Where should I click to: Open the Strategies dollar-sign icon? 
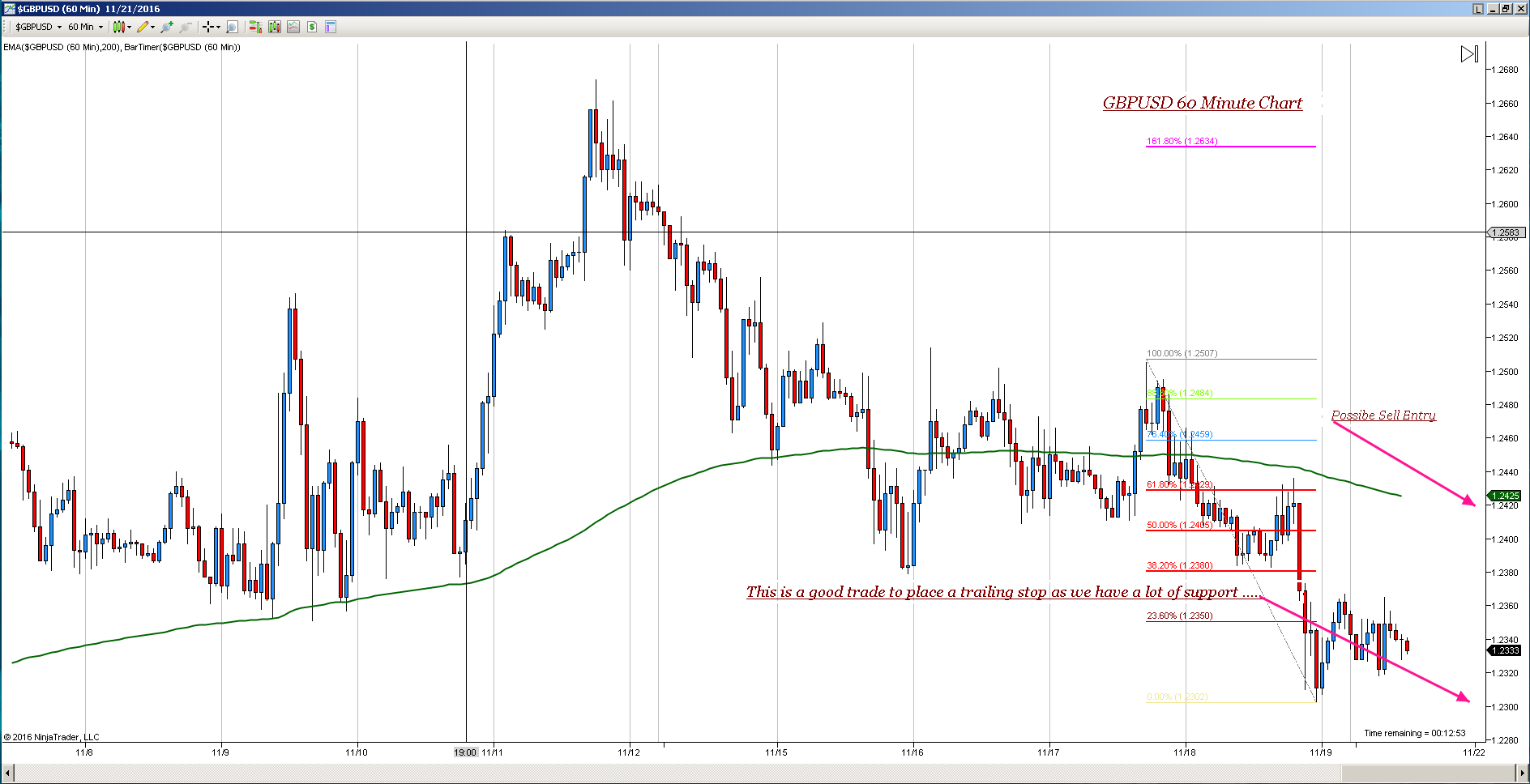click(x=312, y=27)
